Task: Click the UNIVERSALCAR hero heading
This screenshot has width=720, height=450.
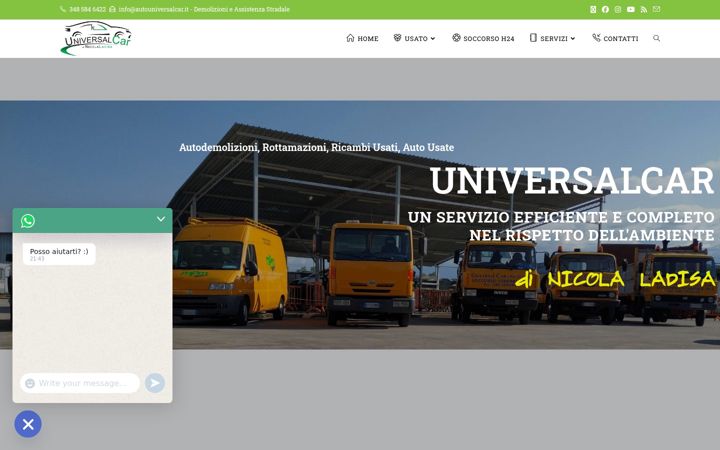Action: 572,180
